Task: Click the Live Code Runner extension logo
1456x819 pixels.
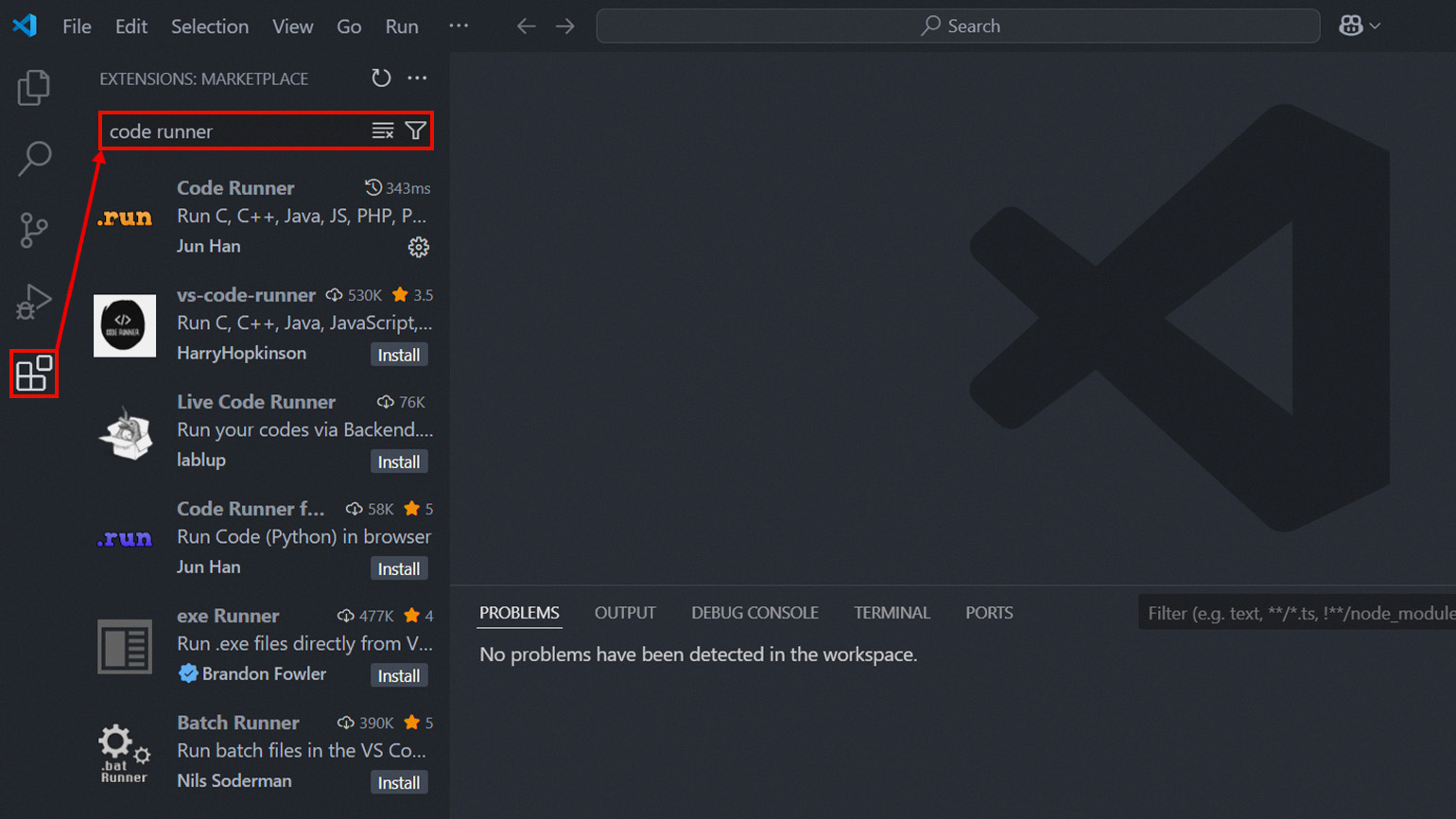Action: (x=125, y=433)
